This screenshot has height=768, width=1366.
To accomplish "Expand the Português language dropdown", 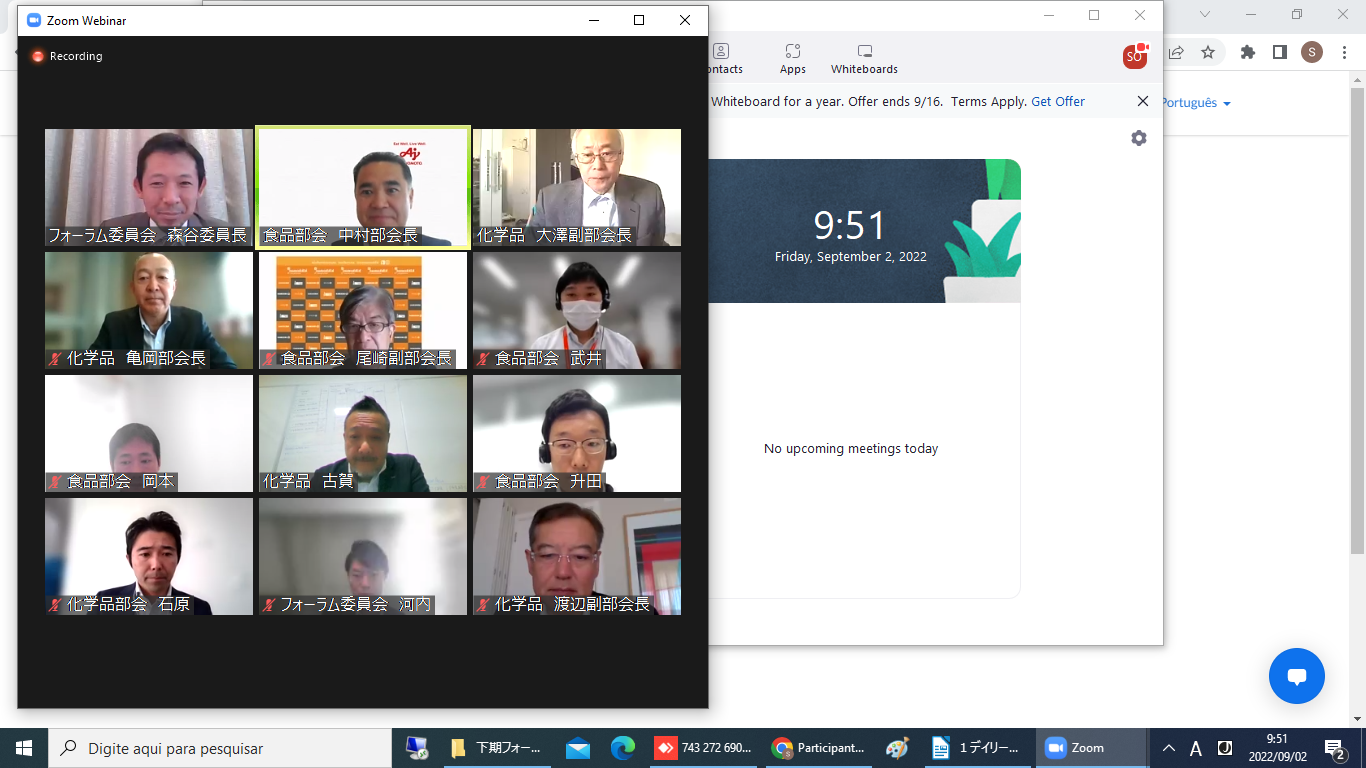I will point(1195,103).
